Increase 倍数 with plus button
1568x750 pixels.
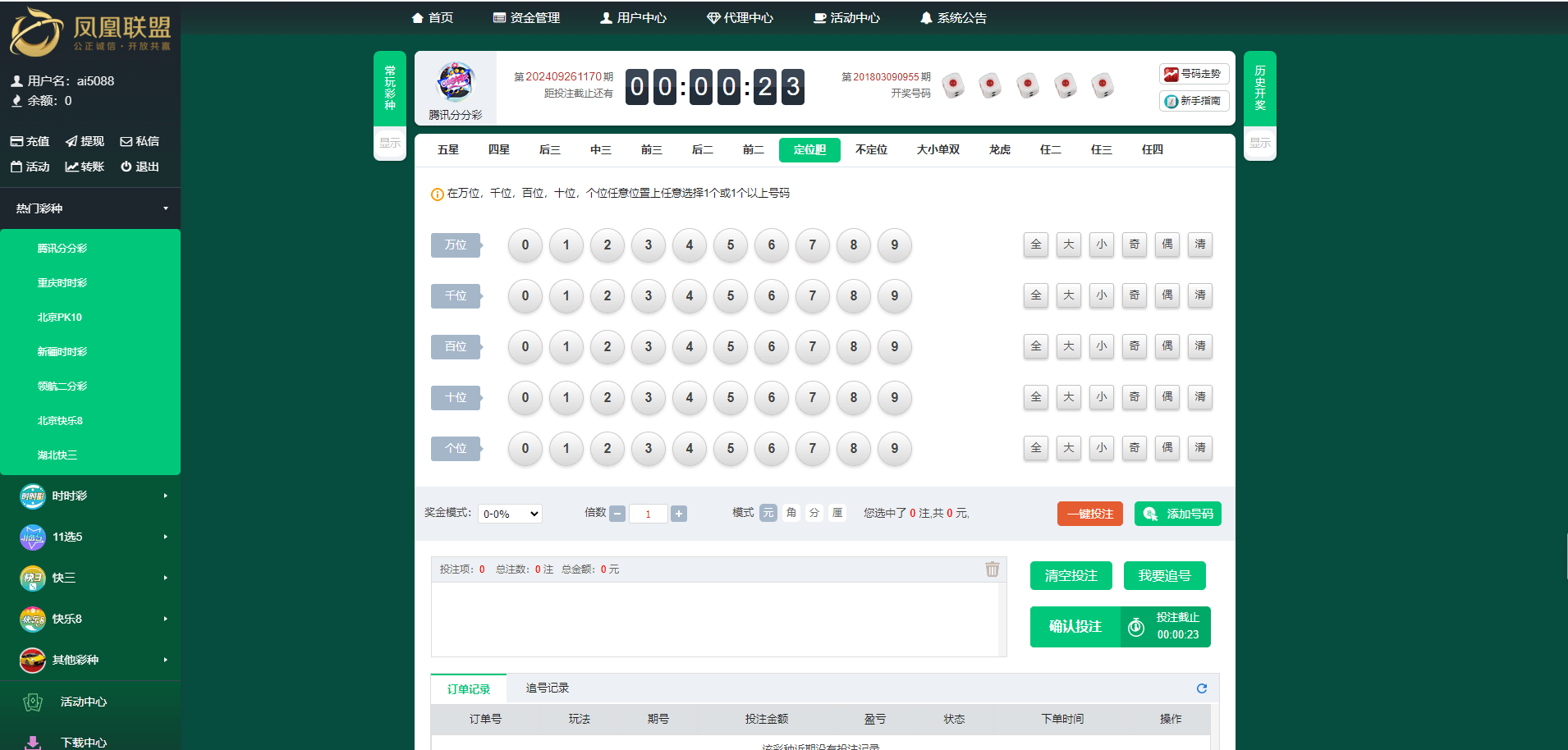(x=679, y=514)
